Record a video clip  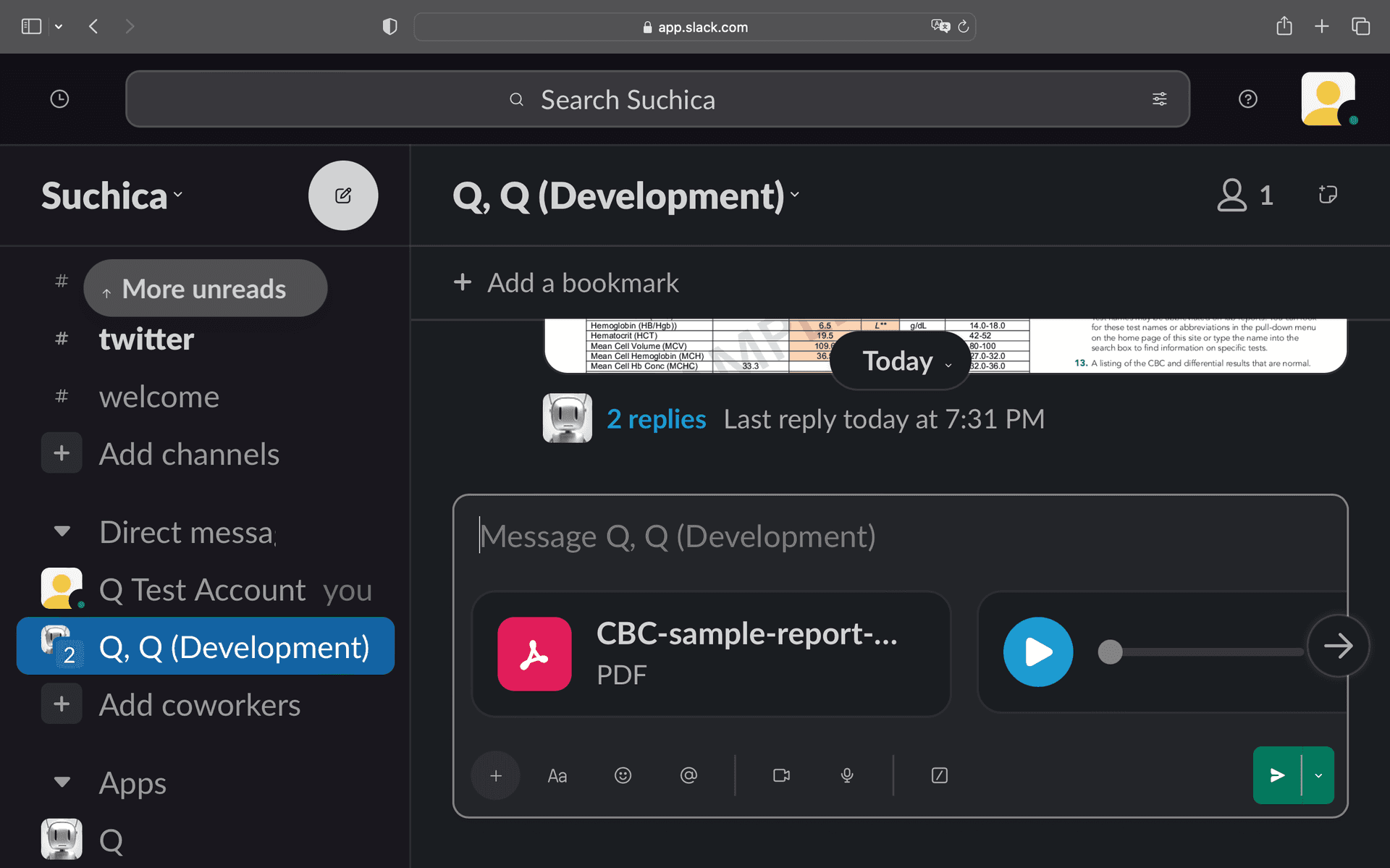[x=781, y=775]
